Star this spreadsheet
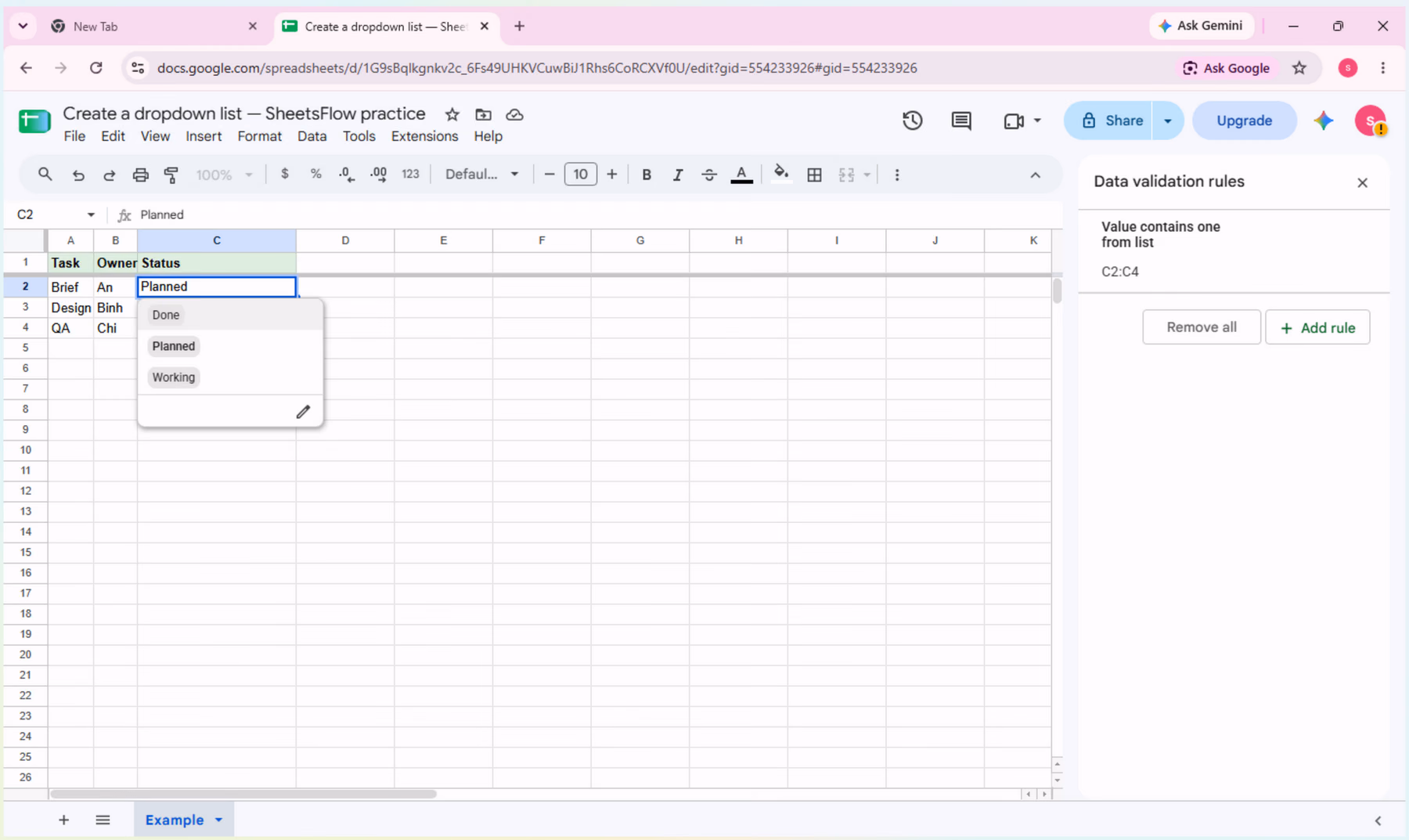 [x=452, y=114]
